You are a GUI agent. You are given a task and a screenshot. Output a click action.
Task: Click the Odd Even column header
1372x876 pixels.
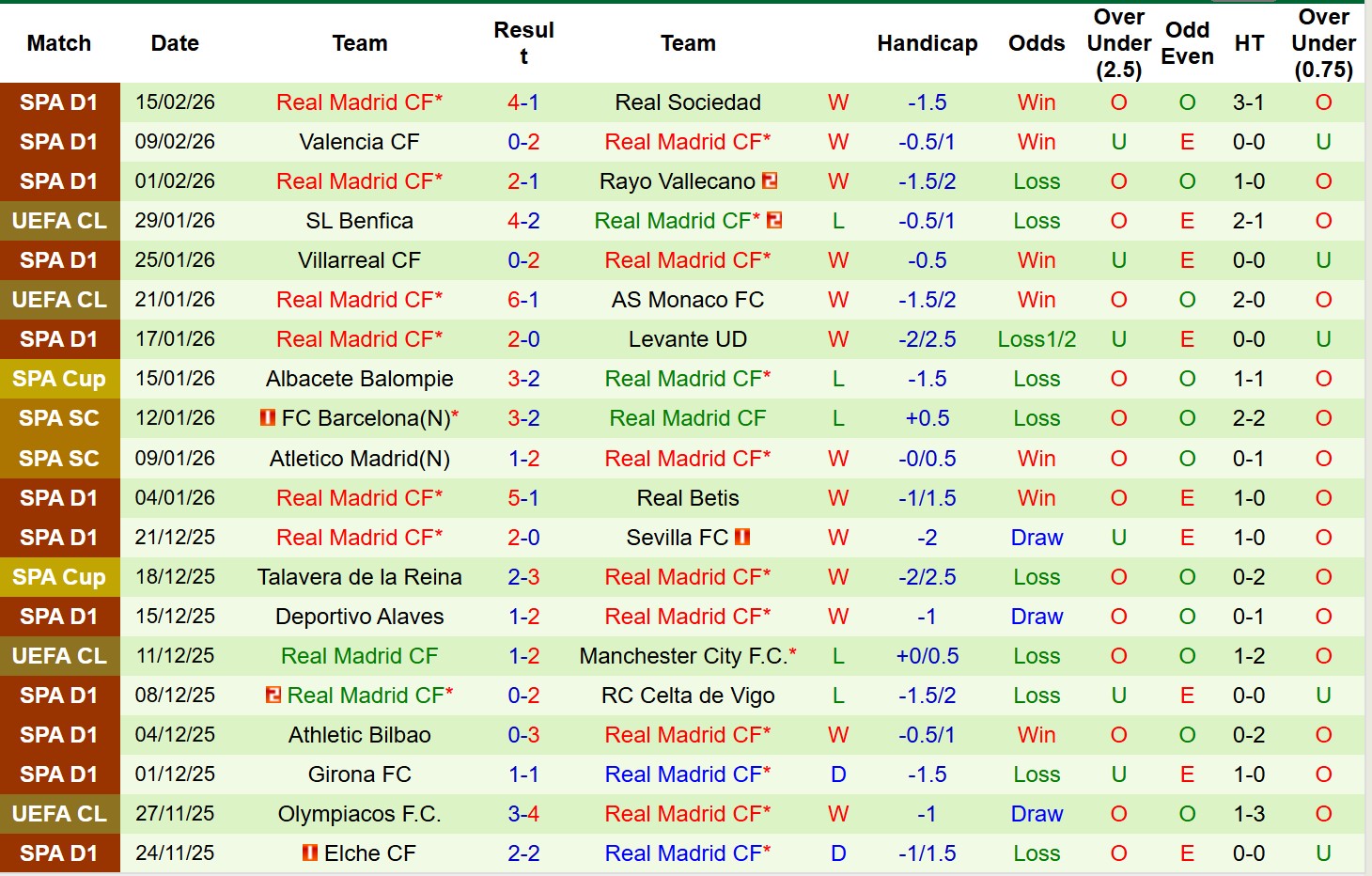(1187, 43)
